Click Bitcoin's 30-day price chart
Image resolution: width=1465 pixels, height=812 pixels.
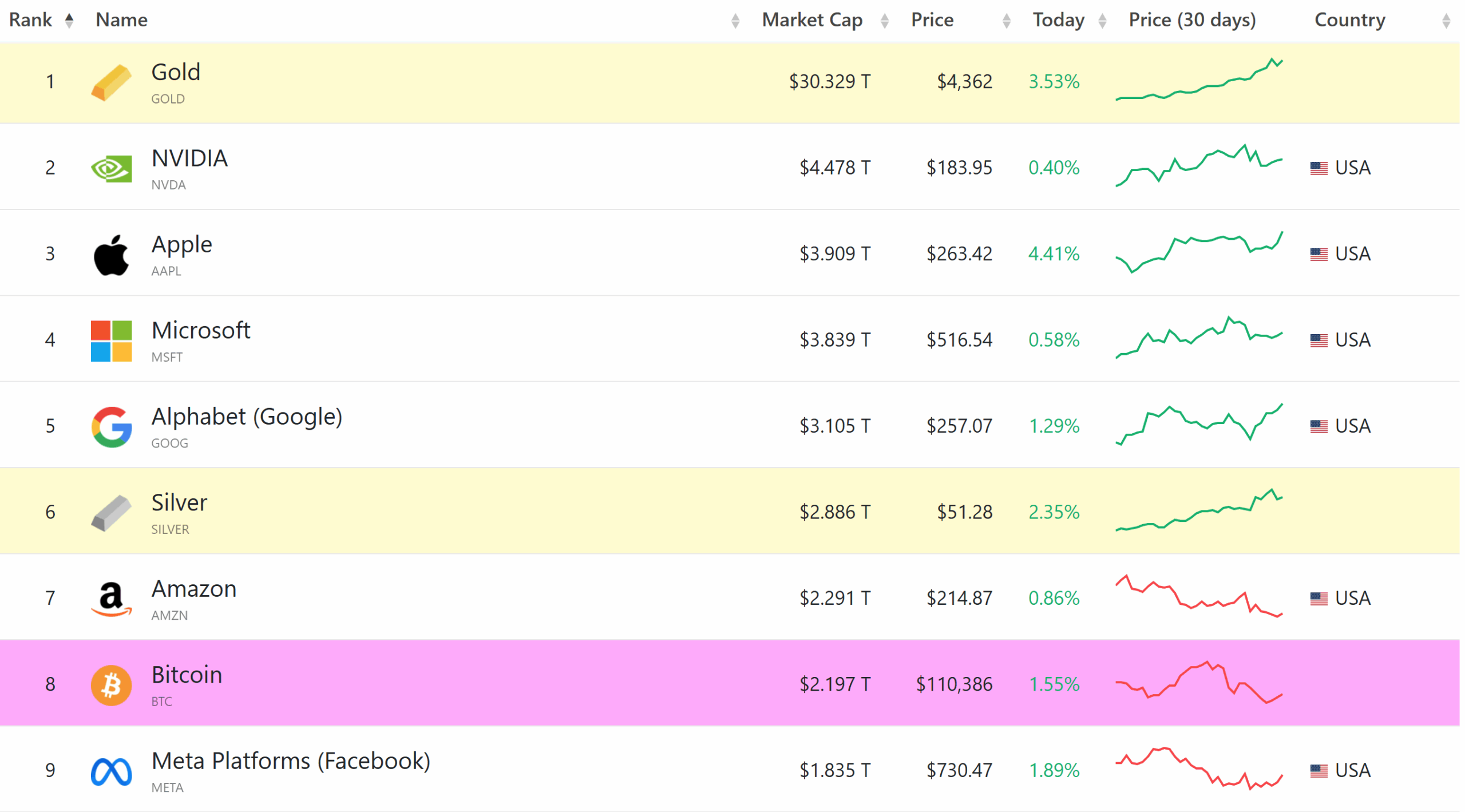pyautogui.click(x=1198, y=683)
